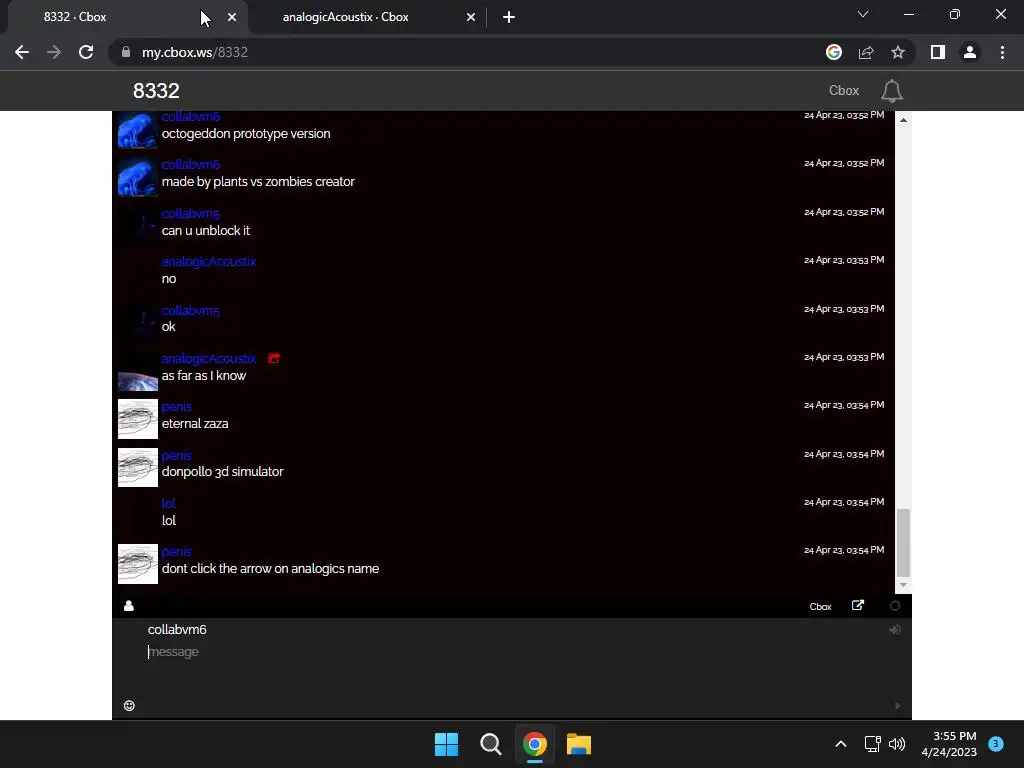The height and width of the screenshot is (768, 1024).
Task: Share this page via share icon
Action: click(x=866, y=52)
